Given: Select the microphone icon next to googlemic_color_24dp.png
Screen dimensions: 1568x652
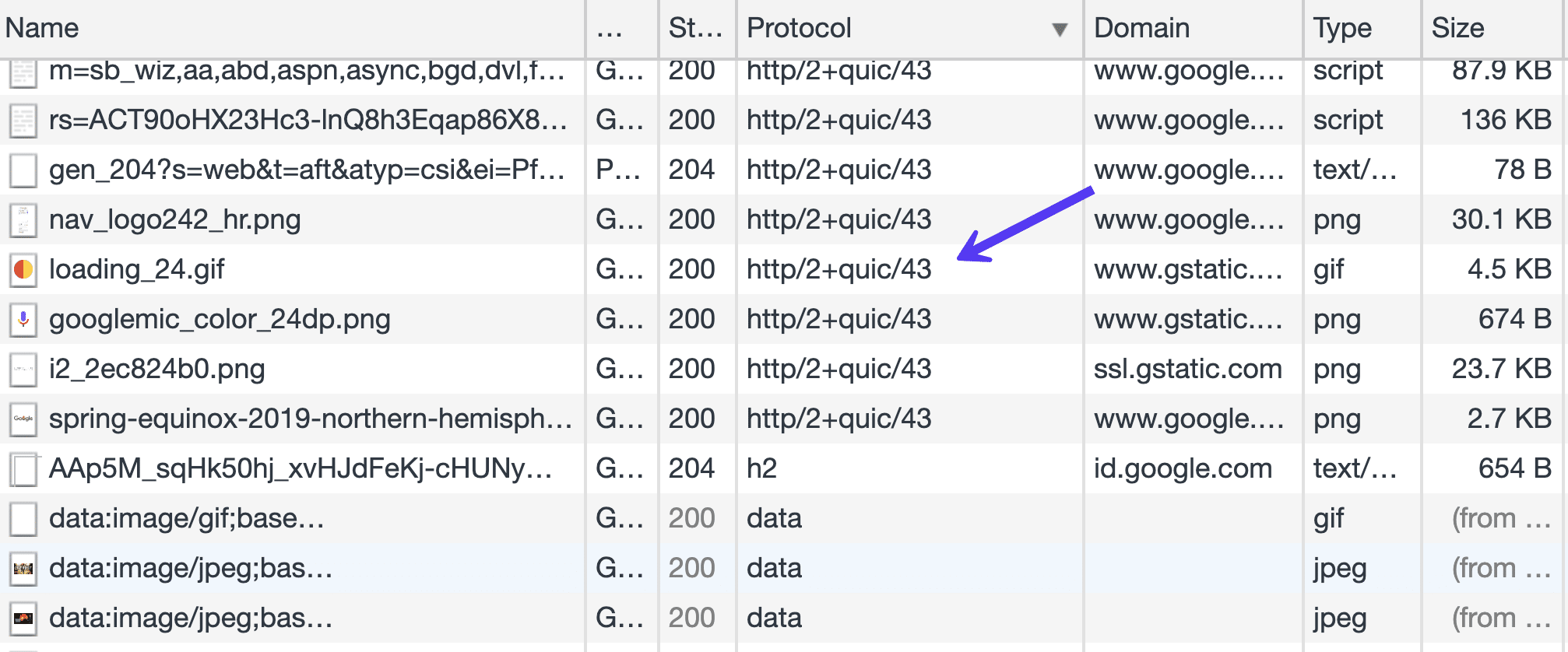Looking at the screenshot, I should (x=23, y=319).
